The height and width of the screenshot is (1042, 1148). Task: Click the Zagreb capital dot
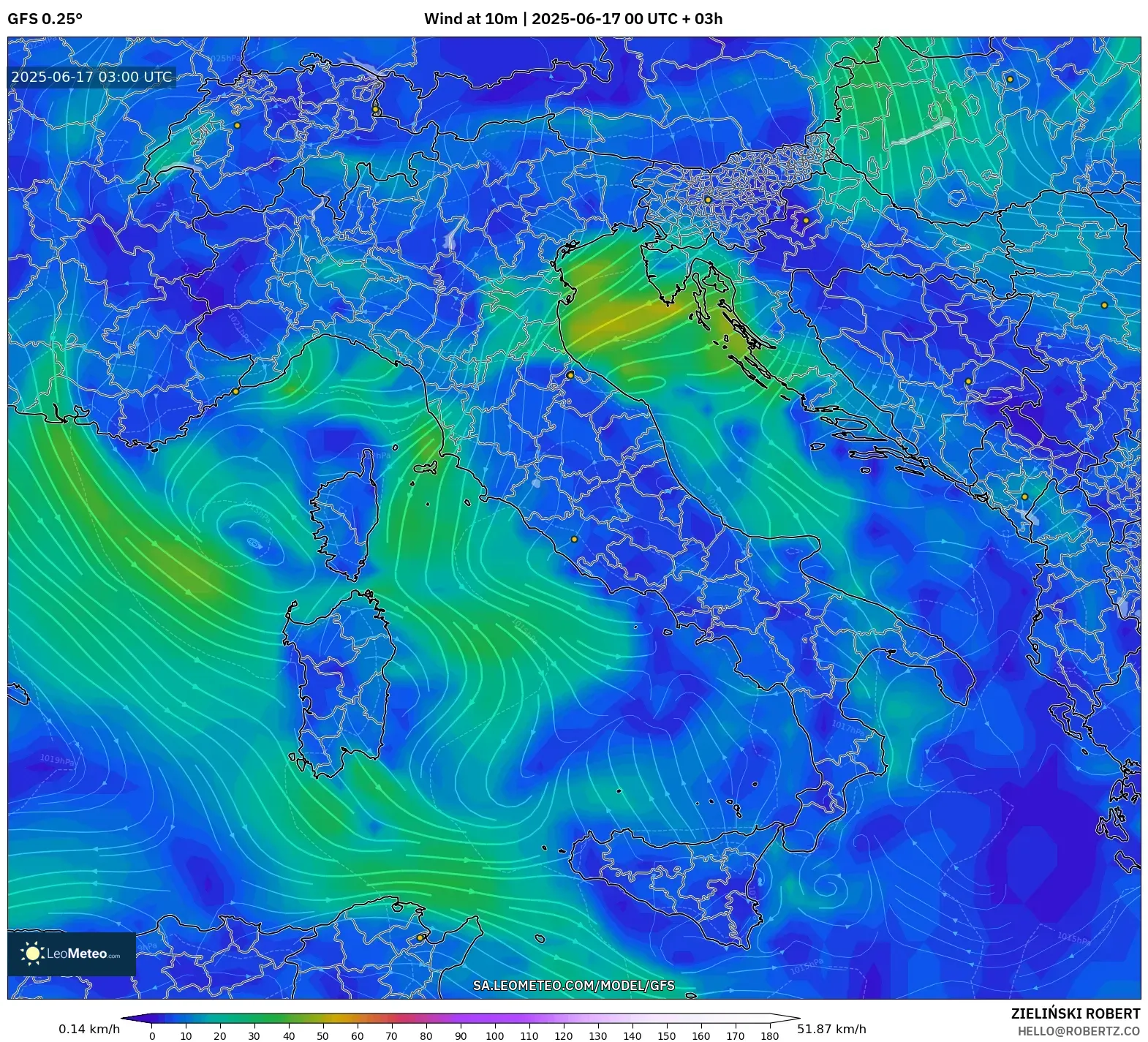tap(807, 220)
